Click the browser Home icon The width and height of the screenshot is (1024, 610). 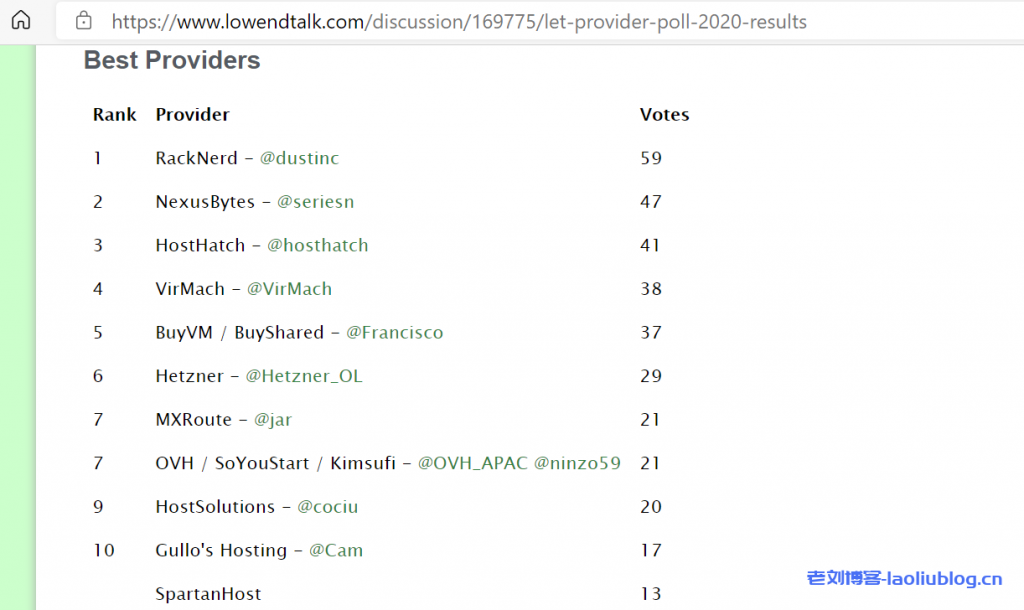coord(21,21)
